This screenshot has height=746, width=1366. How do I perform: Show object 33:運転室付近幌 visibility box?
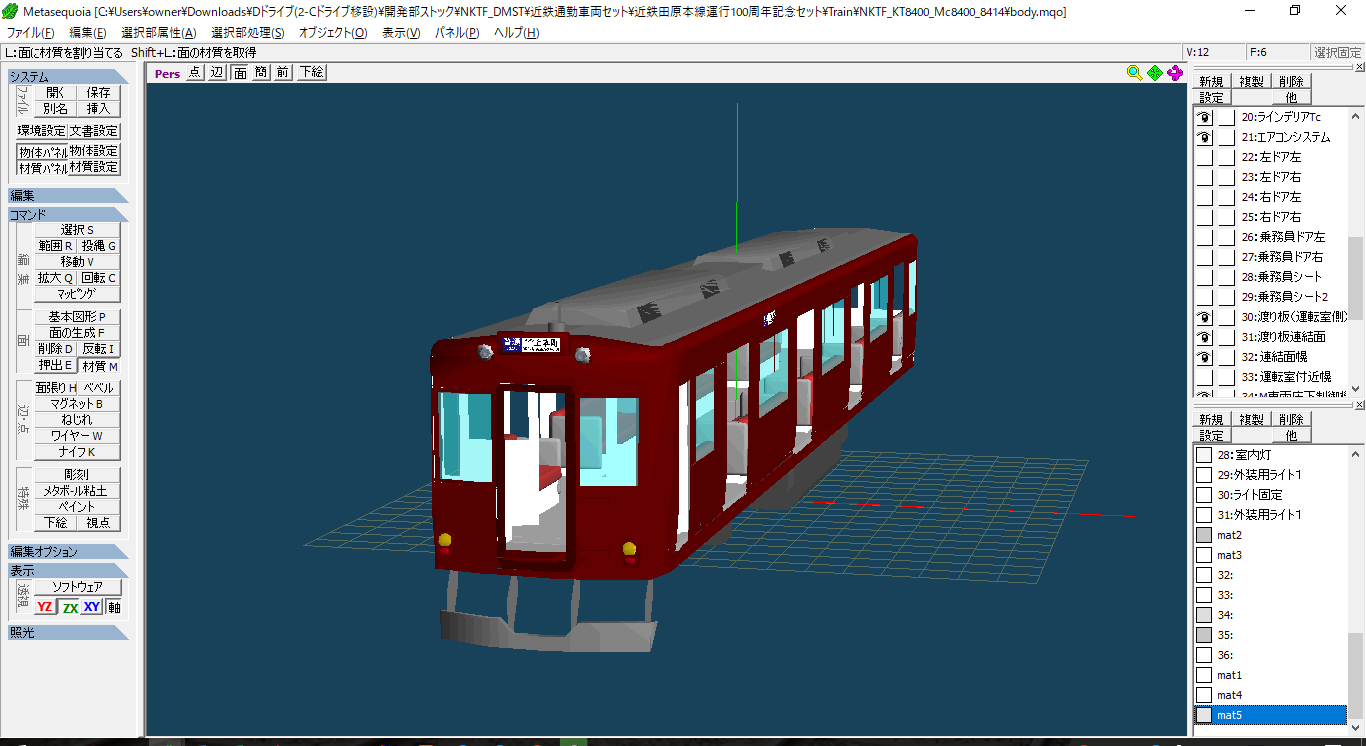(1205, 377)
